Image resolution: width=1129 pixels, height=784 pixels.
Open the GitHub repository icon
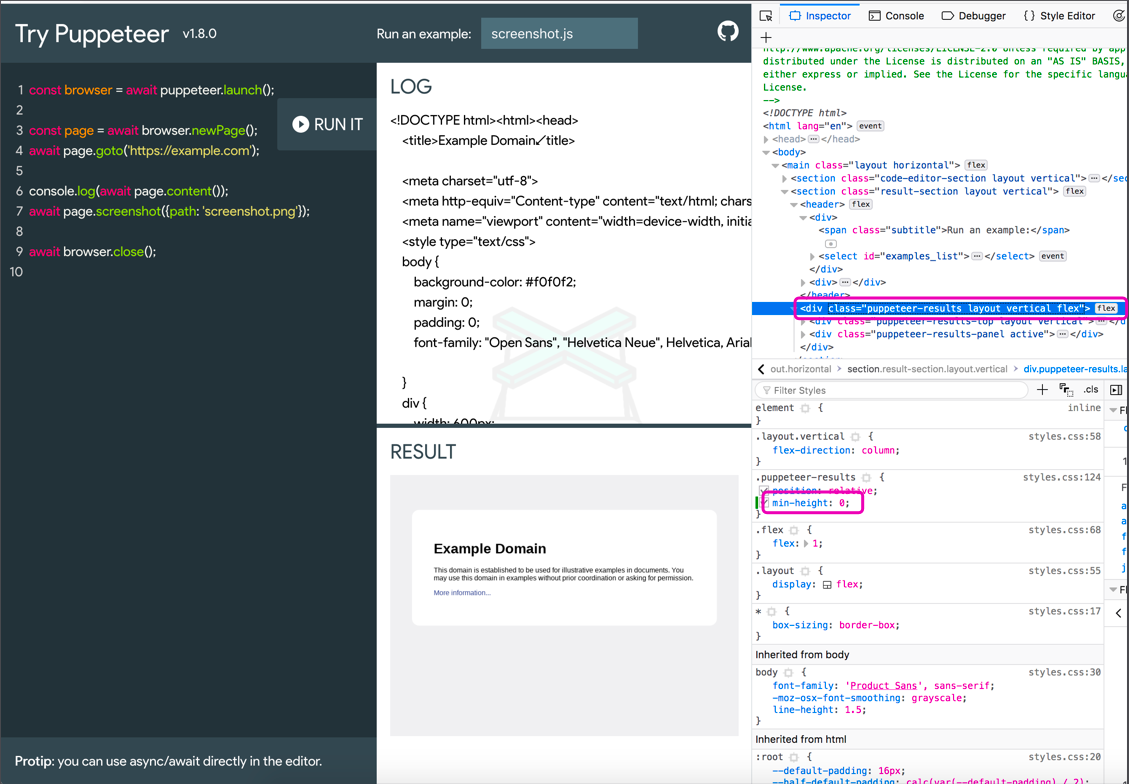click(x=727, y=32)
